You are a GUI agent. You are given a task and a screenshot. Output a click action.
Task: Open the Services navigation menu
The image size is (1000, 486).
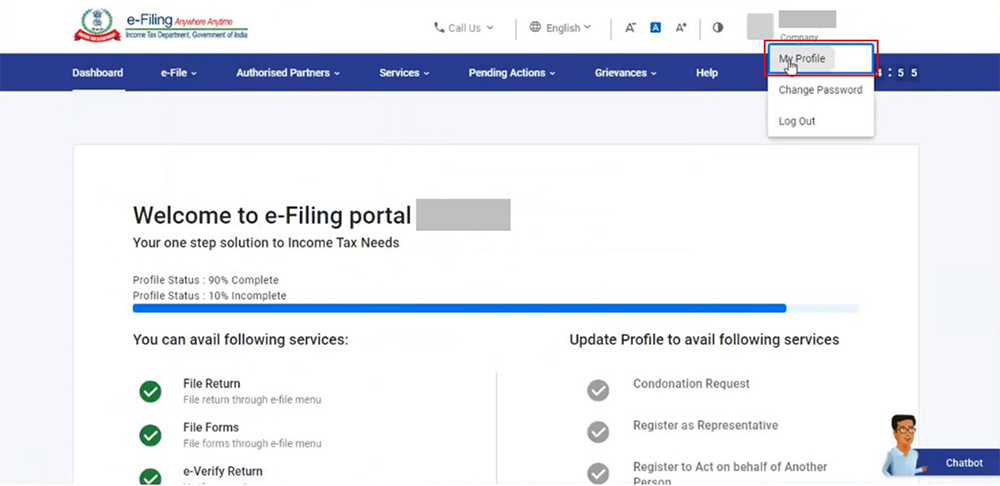point(404,73)
